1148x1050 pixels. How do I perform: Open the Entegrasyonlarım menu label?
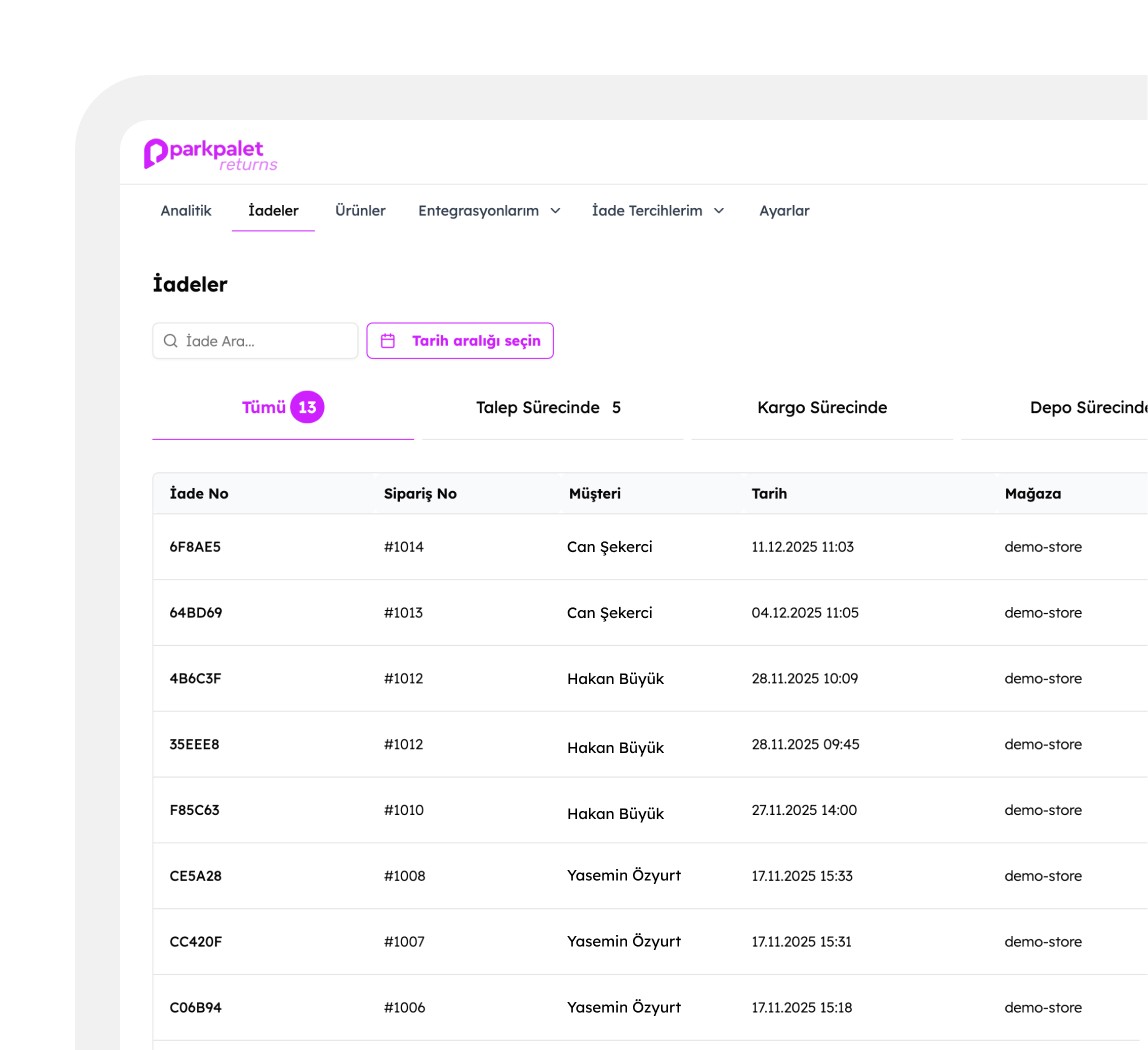[478, 211]
